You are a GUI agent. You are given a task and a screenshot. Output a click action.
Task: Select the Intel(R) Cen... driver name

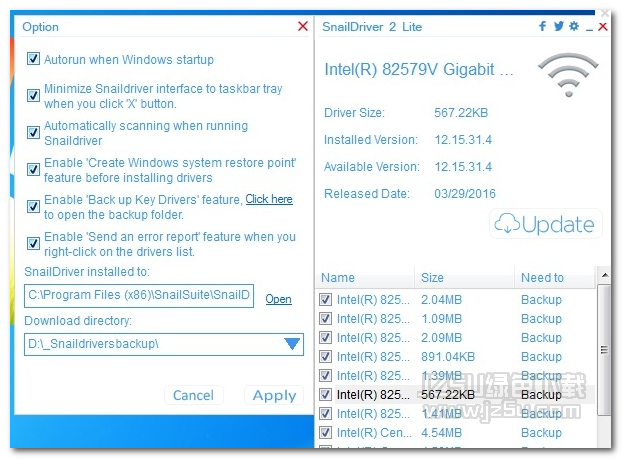pyautogui.click(x=374, y=432)
